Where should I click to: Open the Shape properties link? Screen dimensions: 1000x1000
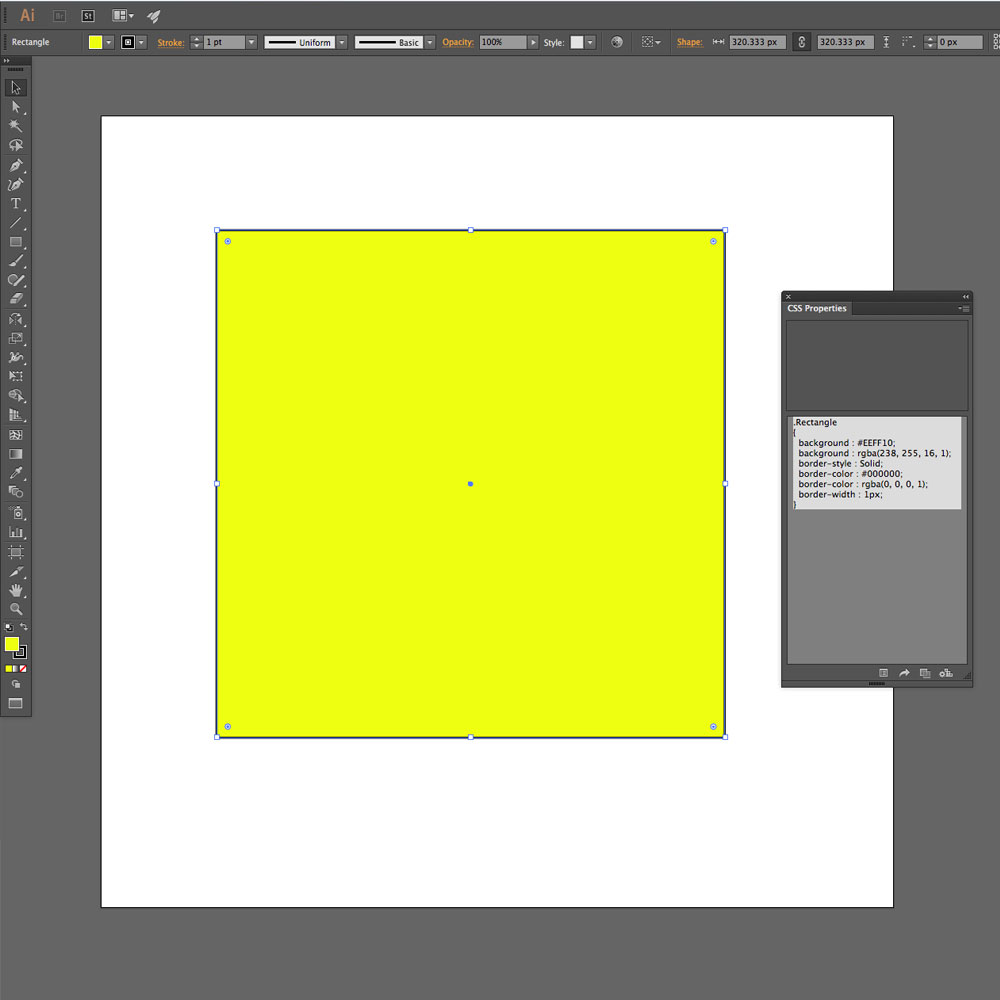click(689, 42)
